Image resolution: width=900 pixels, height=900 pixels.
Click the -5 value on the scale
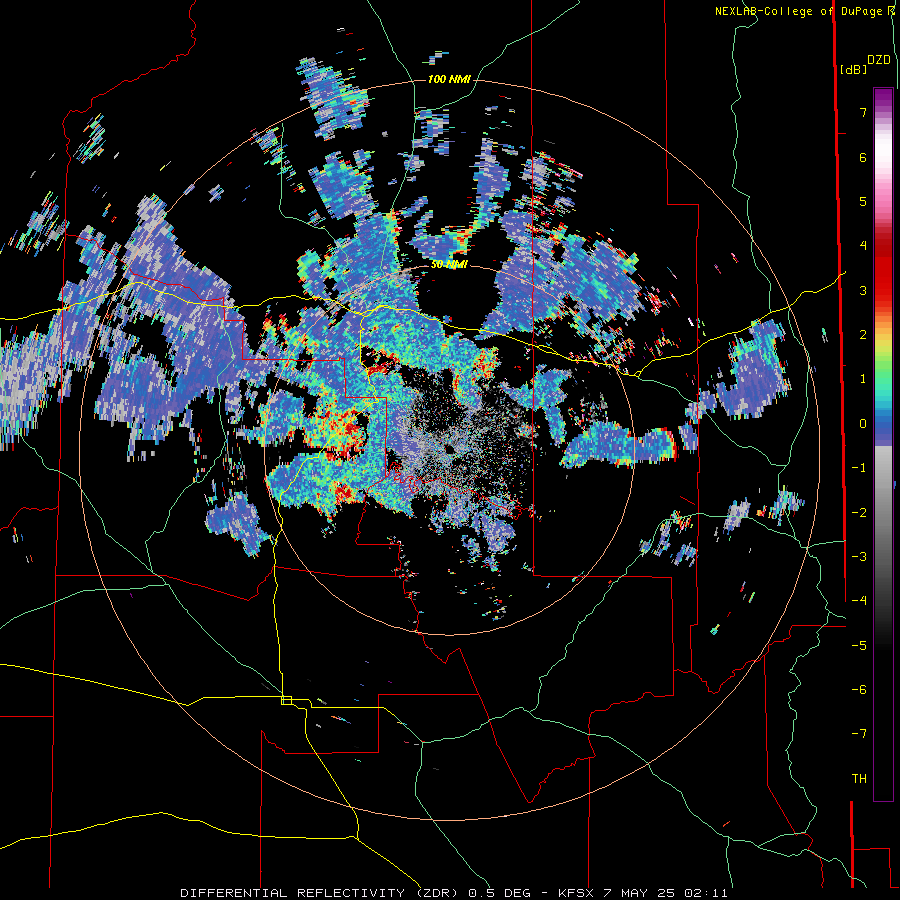[x=859, y=646]
